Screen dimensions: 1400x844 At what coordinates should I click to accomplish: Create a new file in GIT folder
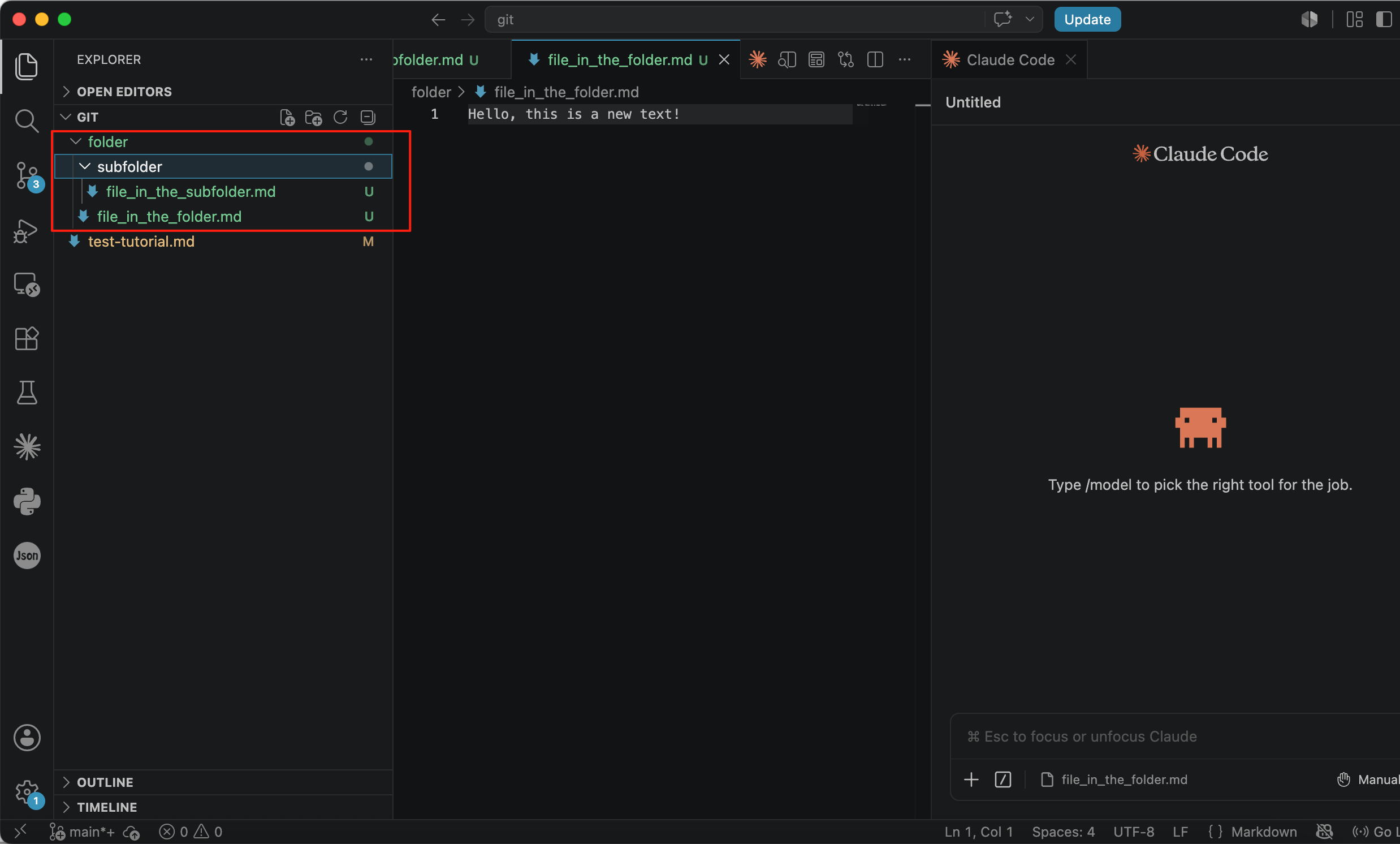tap(287, 117)
